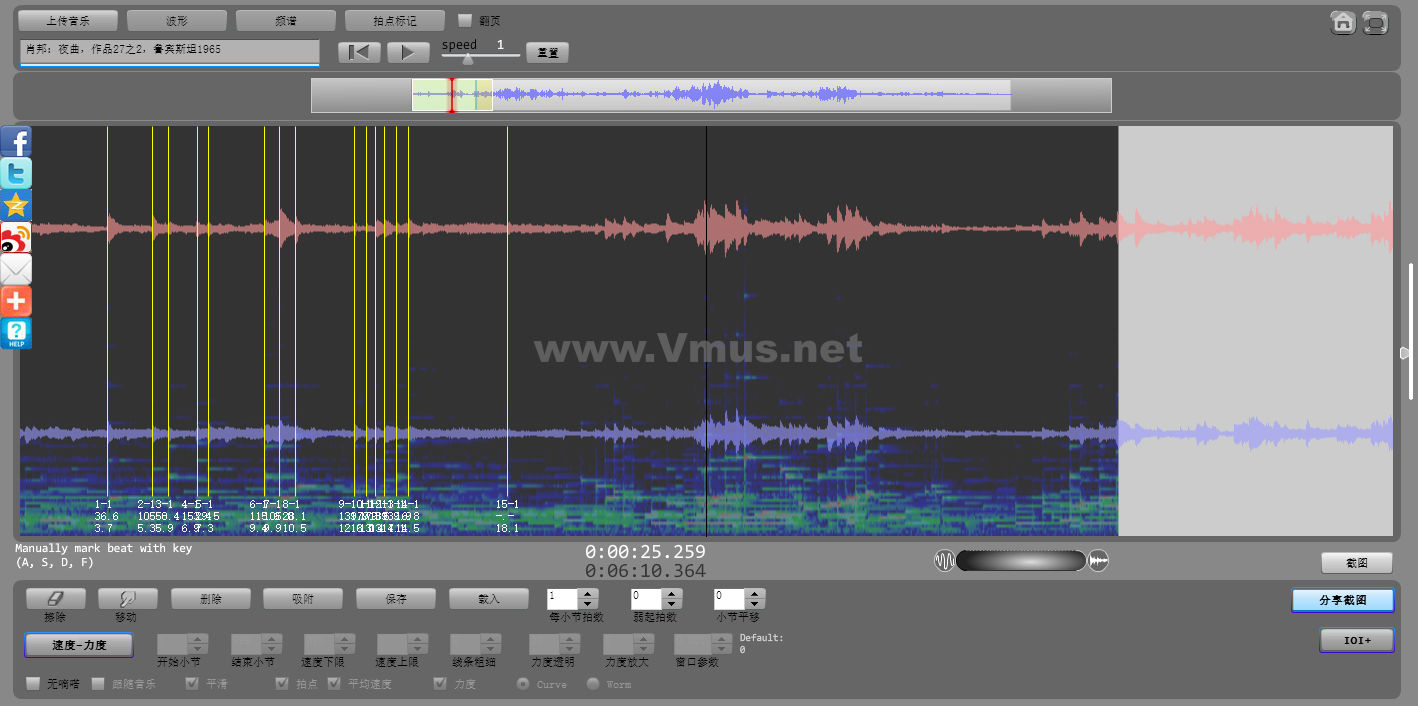1418x706 pixels.
Task: Tick the 无嘀嗒 checkbox
Action: 34,684
